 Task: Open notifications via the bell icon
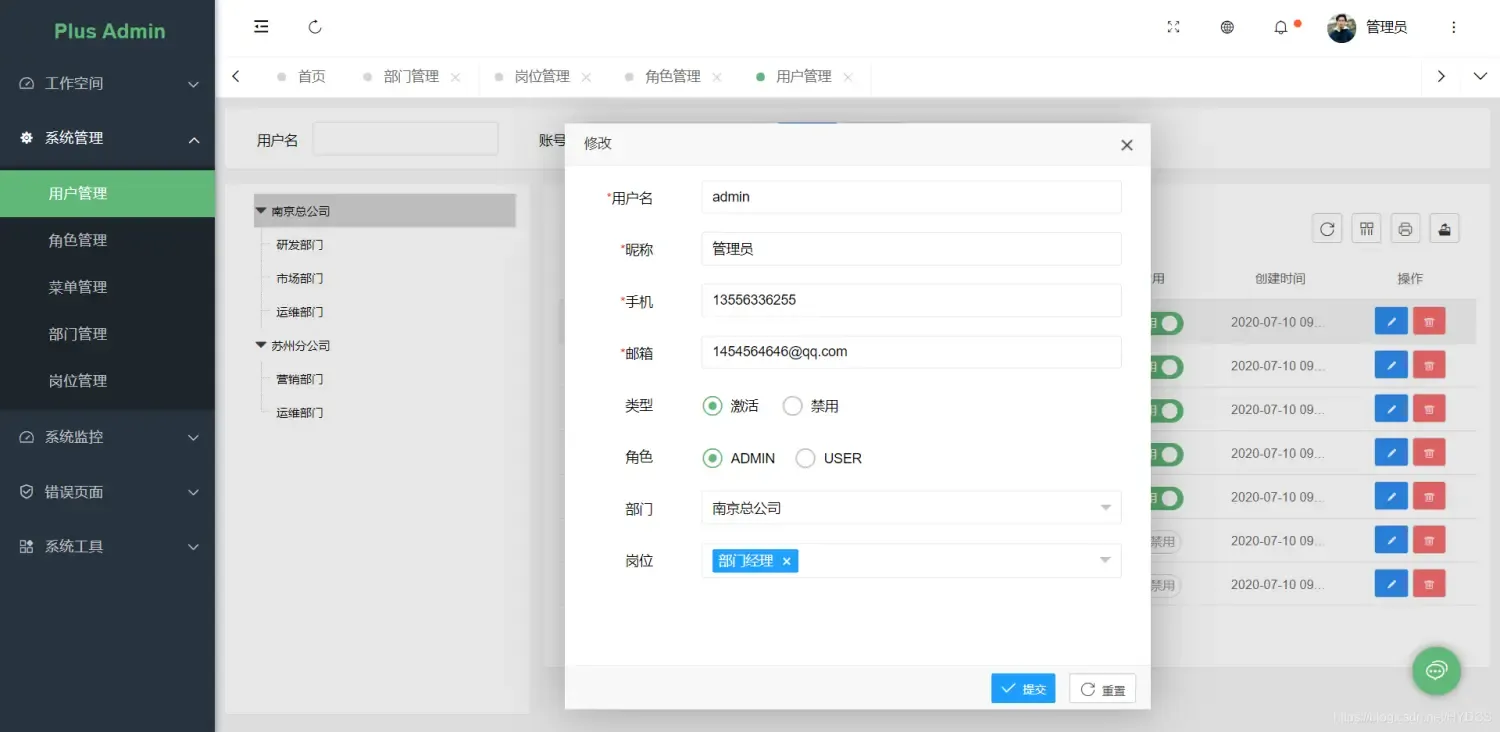(x=1281, y=27)
